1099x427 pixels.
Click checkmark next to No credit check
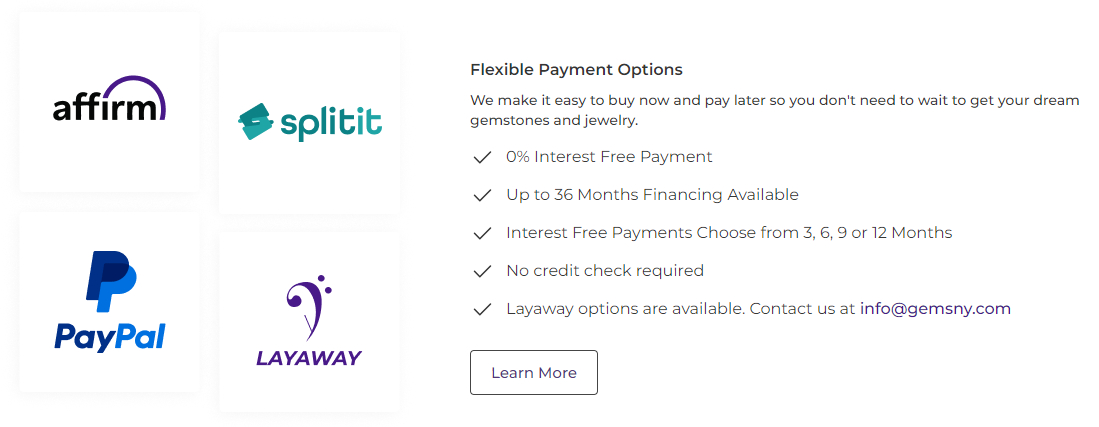pos(482,271)
